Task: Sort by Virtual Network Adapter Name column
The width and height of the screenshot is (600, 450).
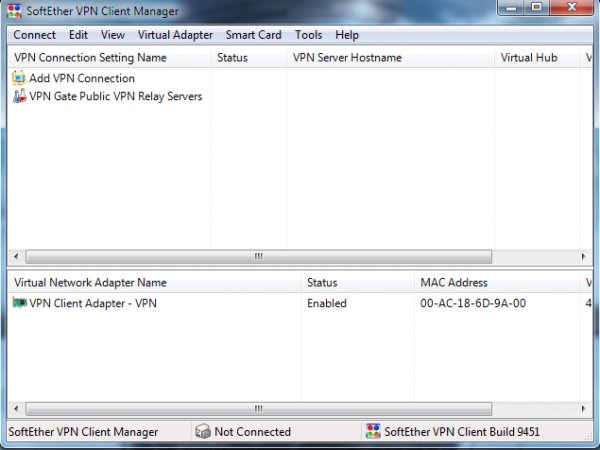Action: pyautogui.click(x=155, y=282)
